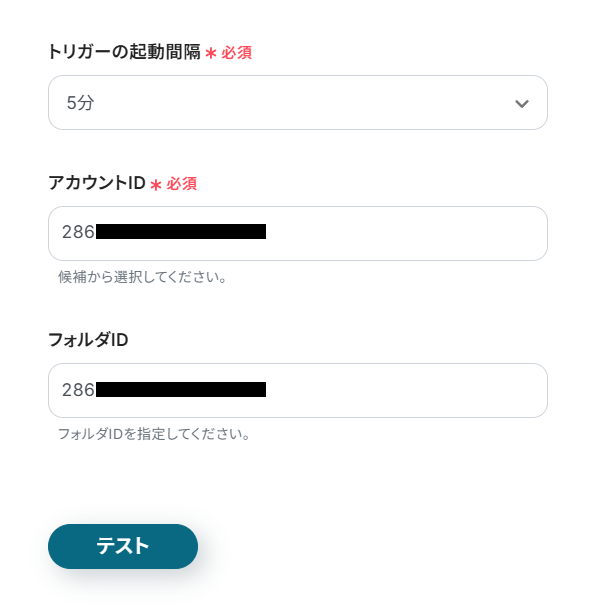Image resolution: width=604 pixels, height=610 pixels.
Task: Click the red asterisk beside アカウントID
Action: [x=156, y=184]
